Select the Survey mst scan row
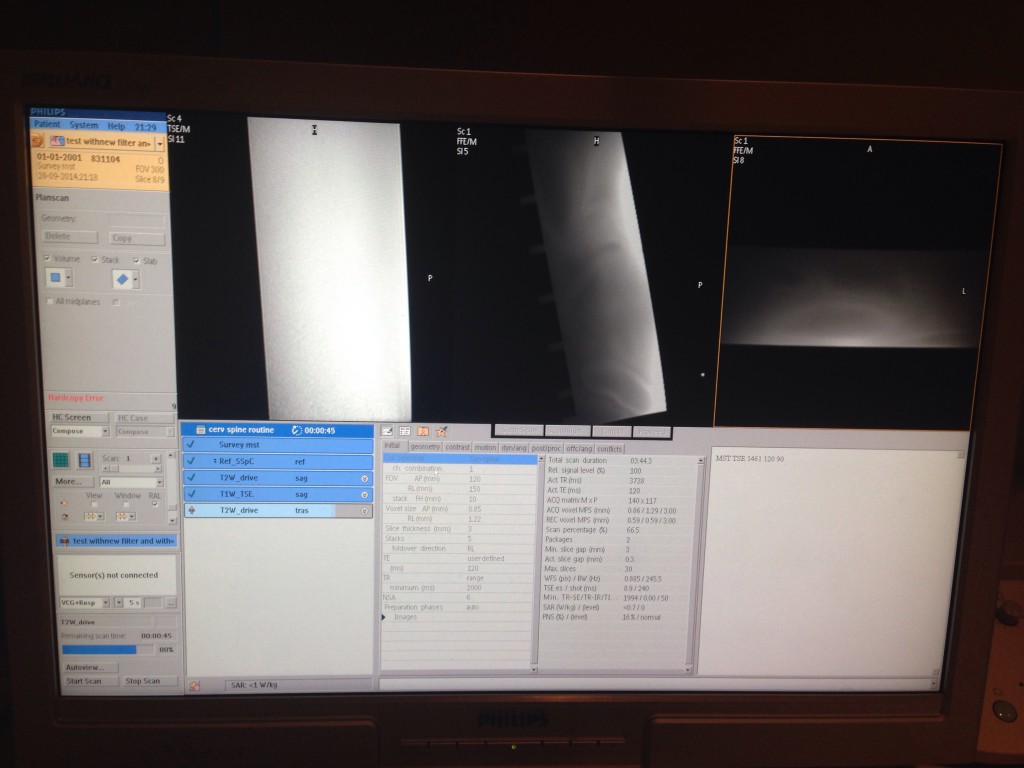This screenshot has width=1024, height=768. pos(278,445)
